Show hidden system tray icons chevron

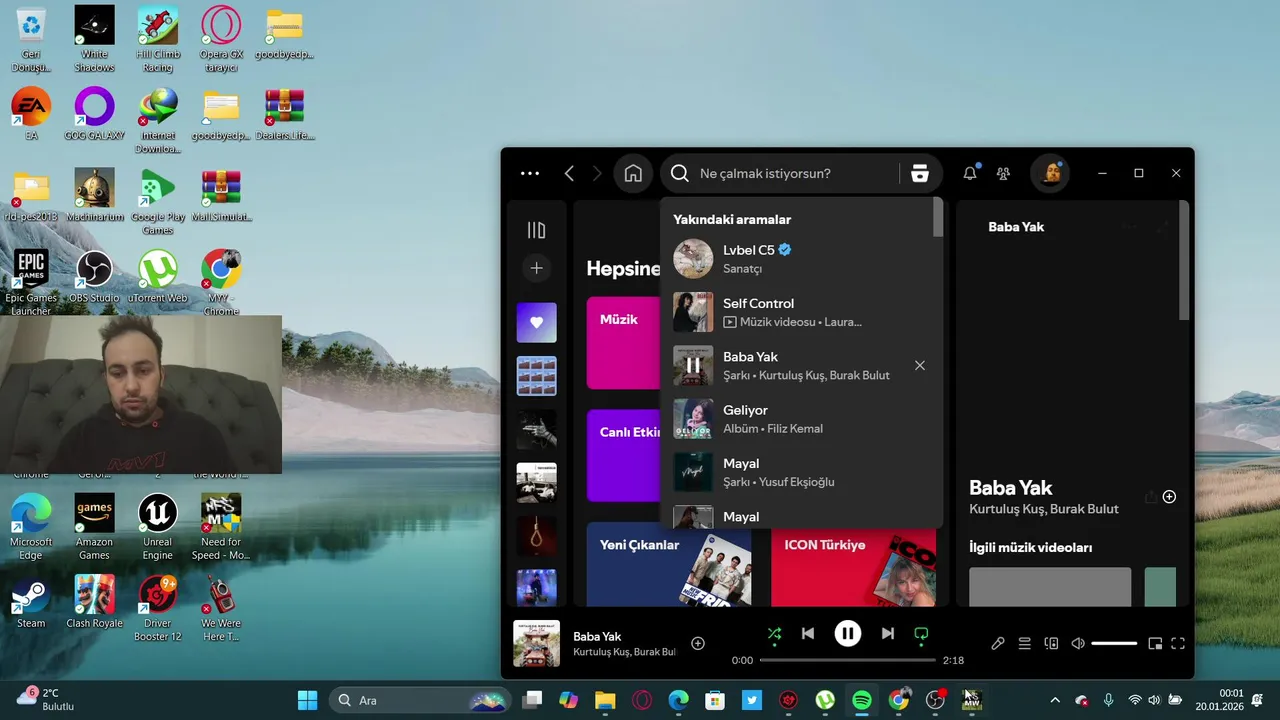pos(1054,700)
